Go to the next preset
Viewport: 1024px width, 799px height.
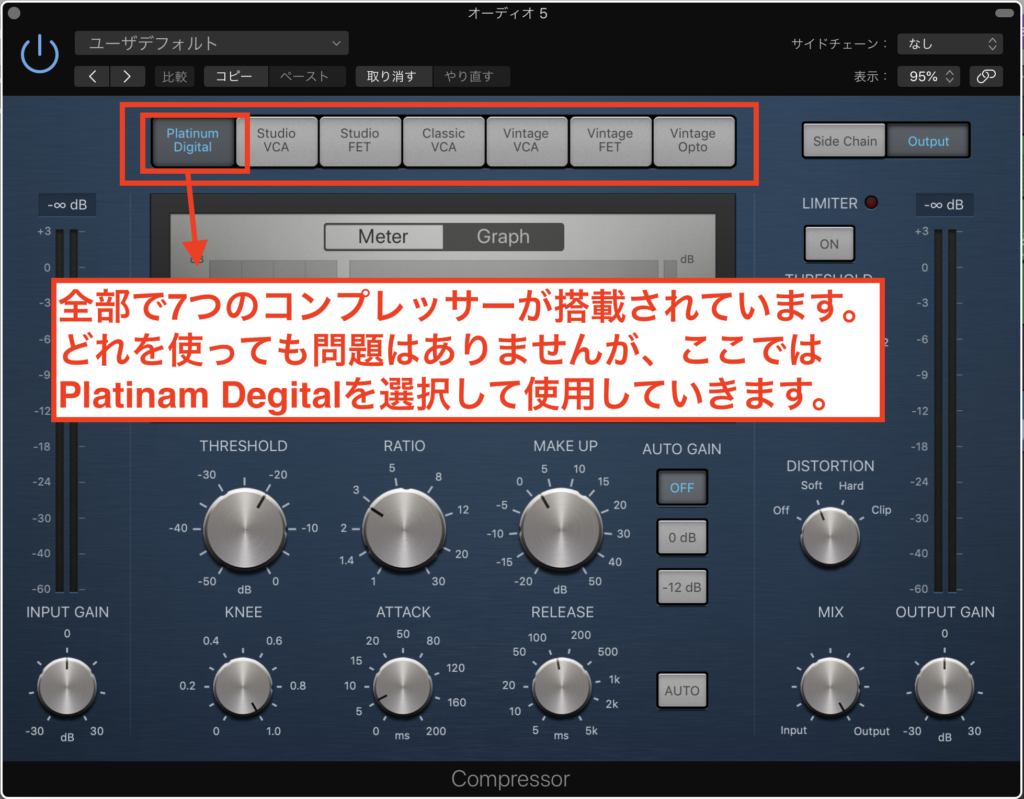(127, 76)
